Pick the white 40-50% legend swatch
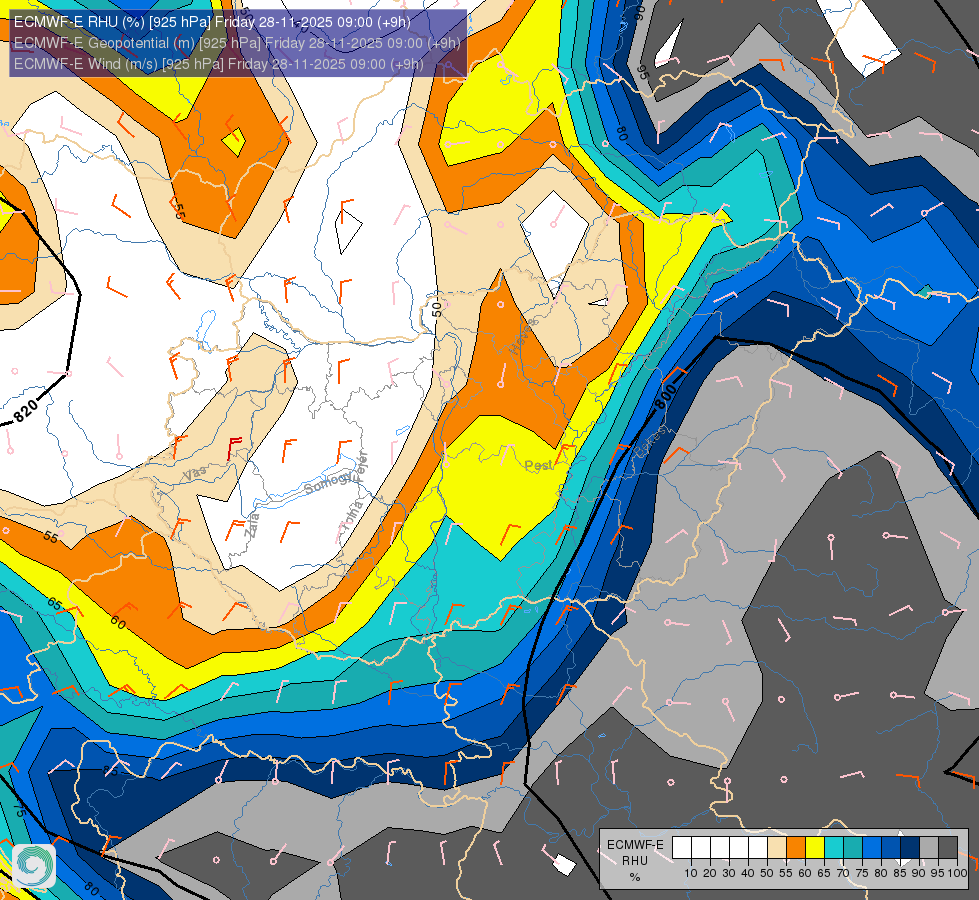Viewport: 979px width, 900px height. click(x=757, y=848)
